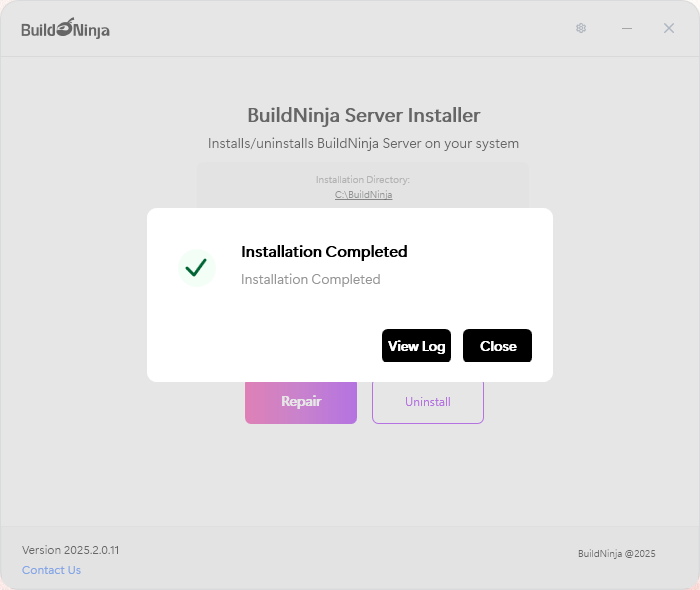Click the BuildNinja @2025 footer text
The height and width of the screenshot is (590, 700).
[x=617, y=553]
